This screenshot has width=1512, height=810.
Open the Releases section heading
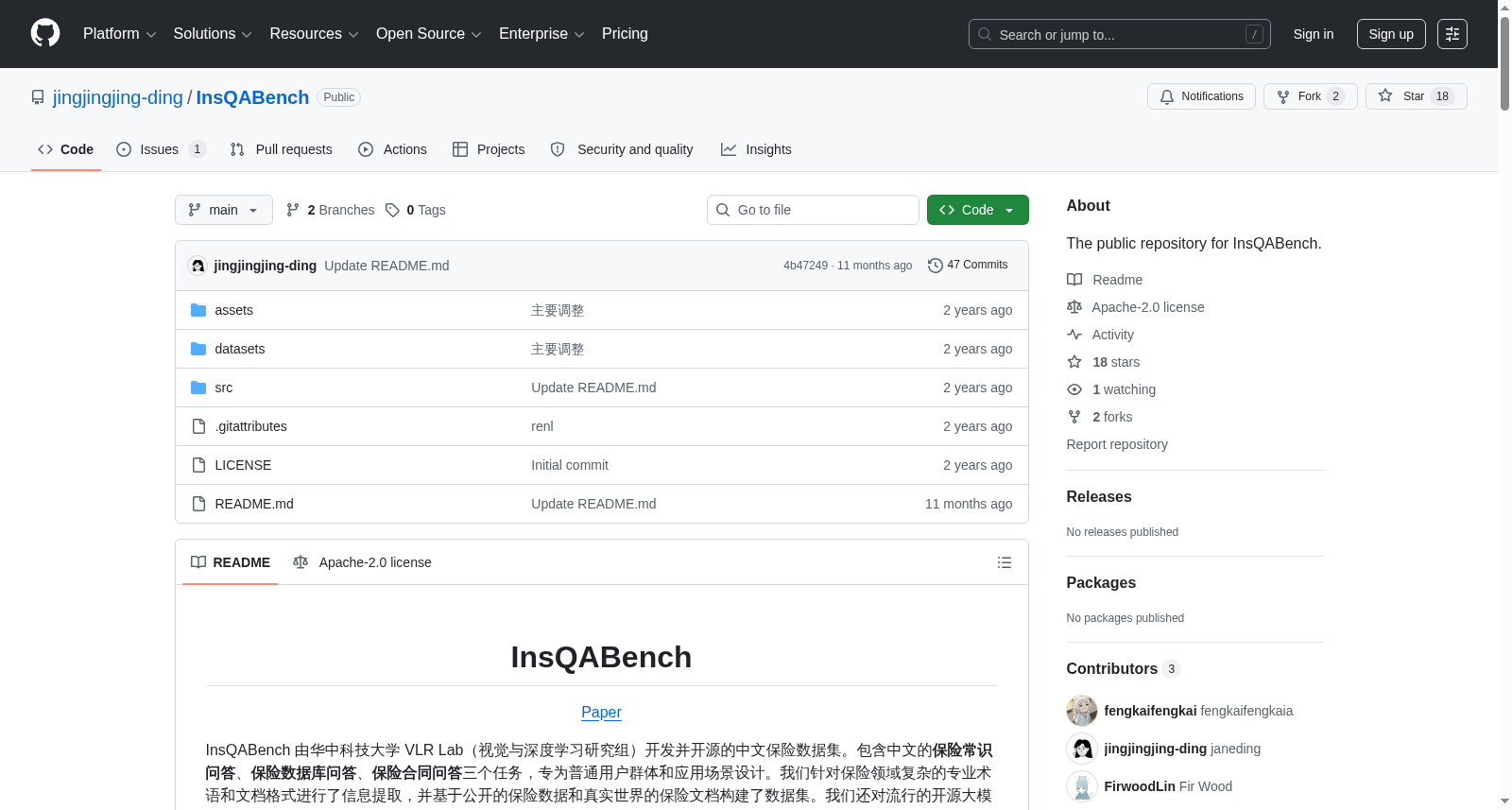(1099, 496)
